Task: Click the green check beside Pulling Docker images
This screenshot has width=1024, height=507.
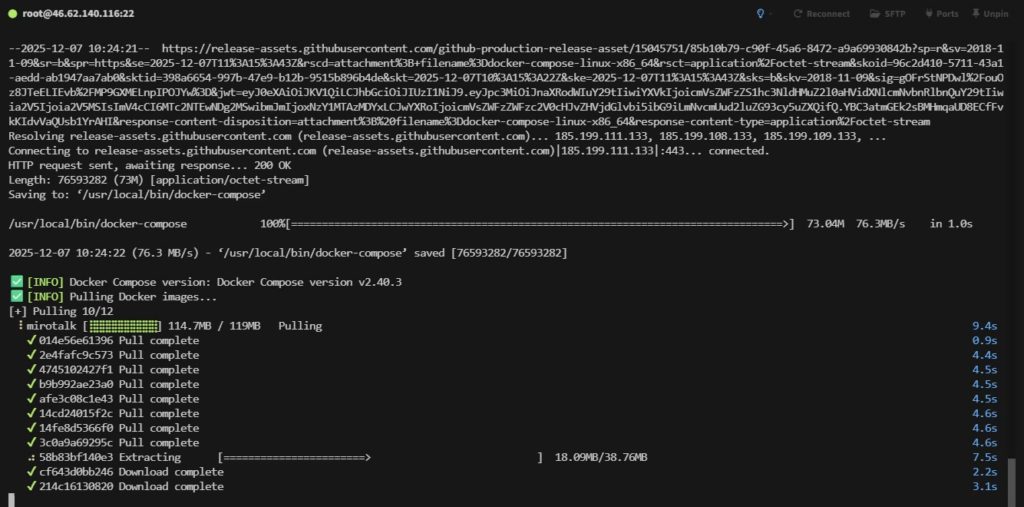Action: click(x=14, y=297)
